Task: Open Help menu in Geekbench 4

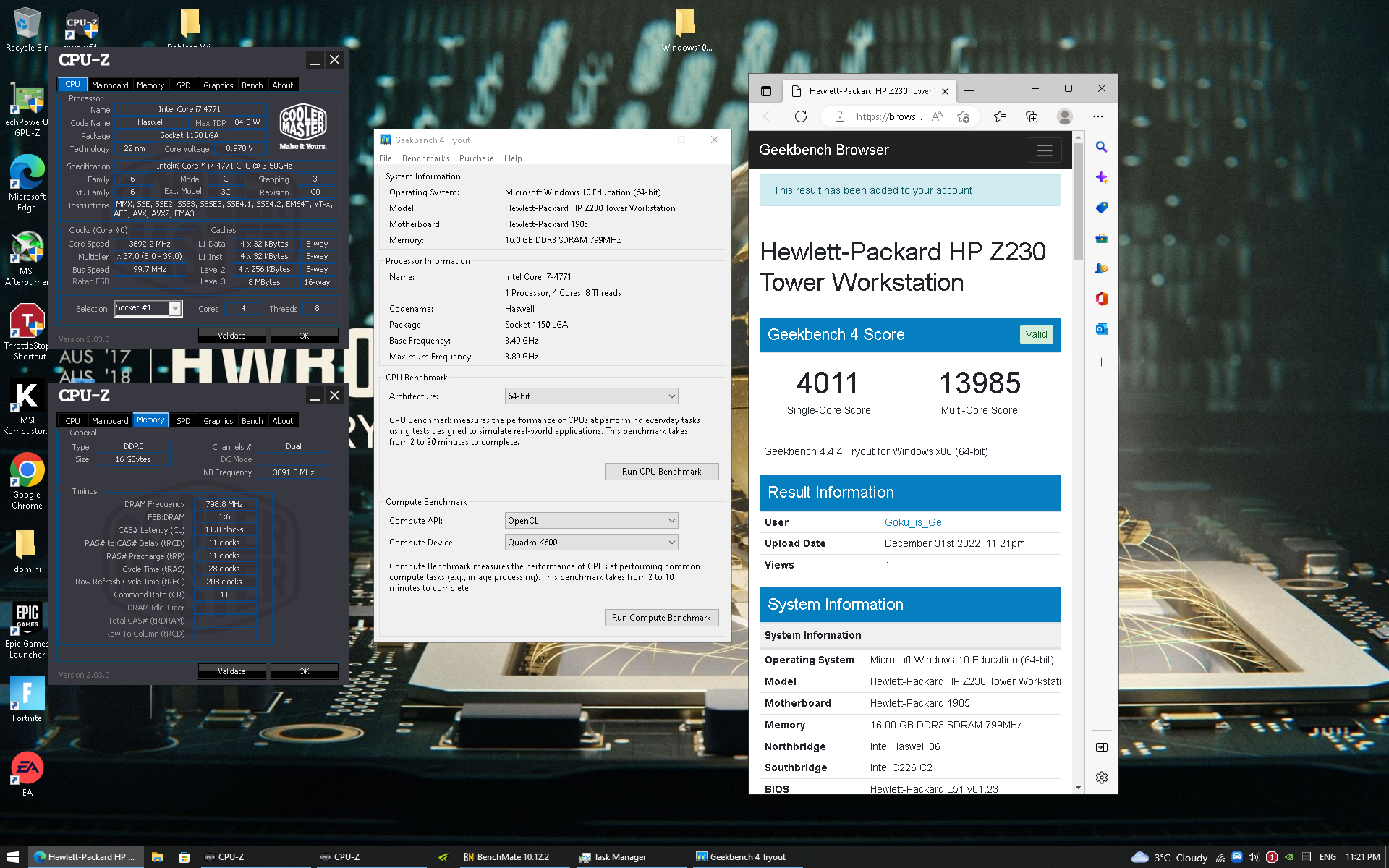Action: [513, 158]
